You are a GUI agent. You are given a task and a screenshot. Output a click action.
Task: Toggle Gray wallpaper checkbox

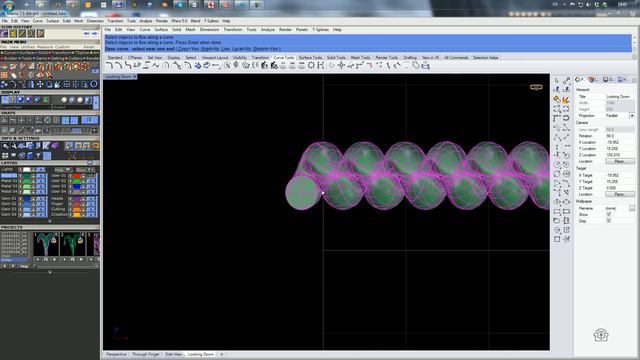(x=609, y=220)
